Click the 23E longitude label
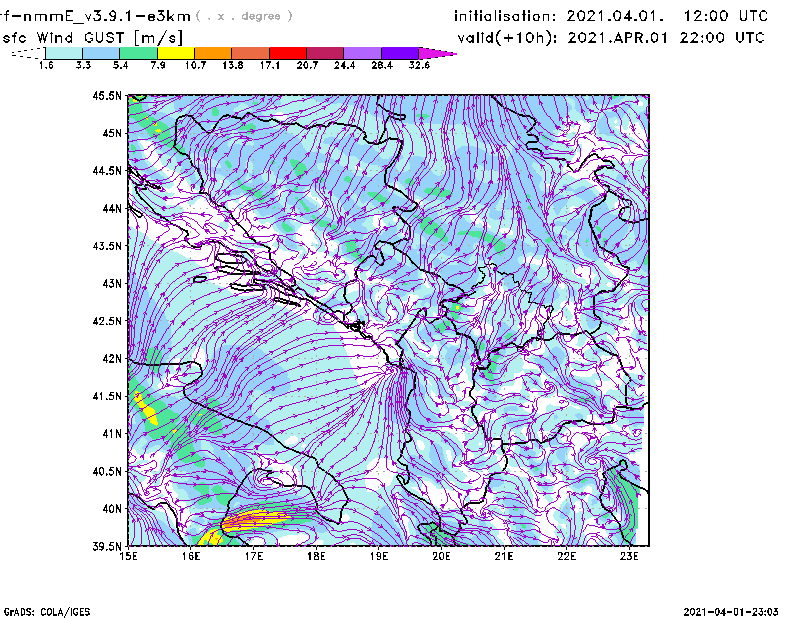Viewport: 800px width, 618px height. pos(629,556)
